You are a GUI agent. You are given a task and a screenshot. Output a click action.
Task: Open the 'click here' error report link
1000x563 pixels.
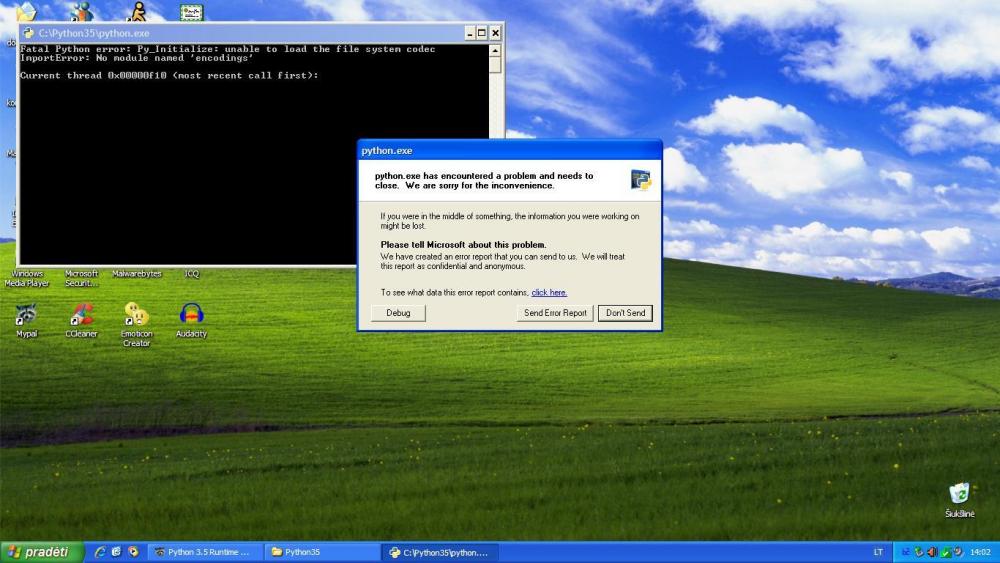[549, 292]
